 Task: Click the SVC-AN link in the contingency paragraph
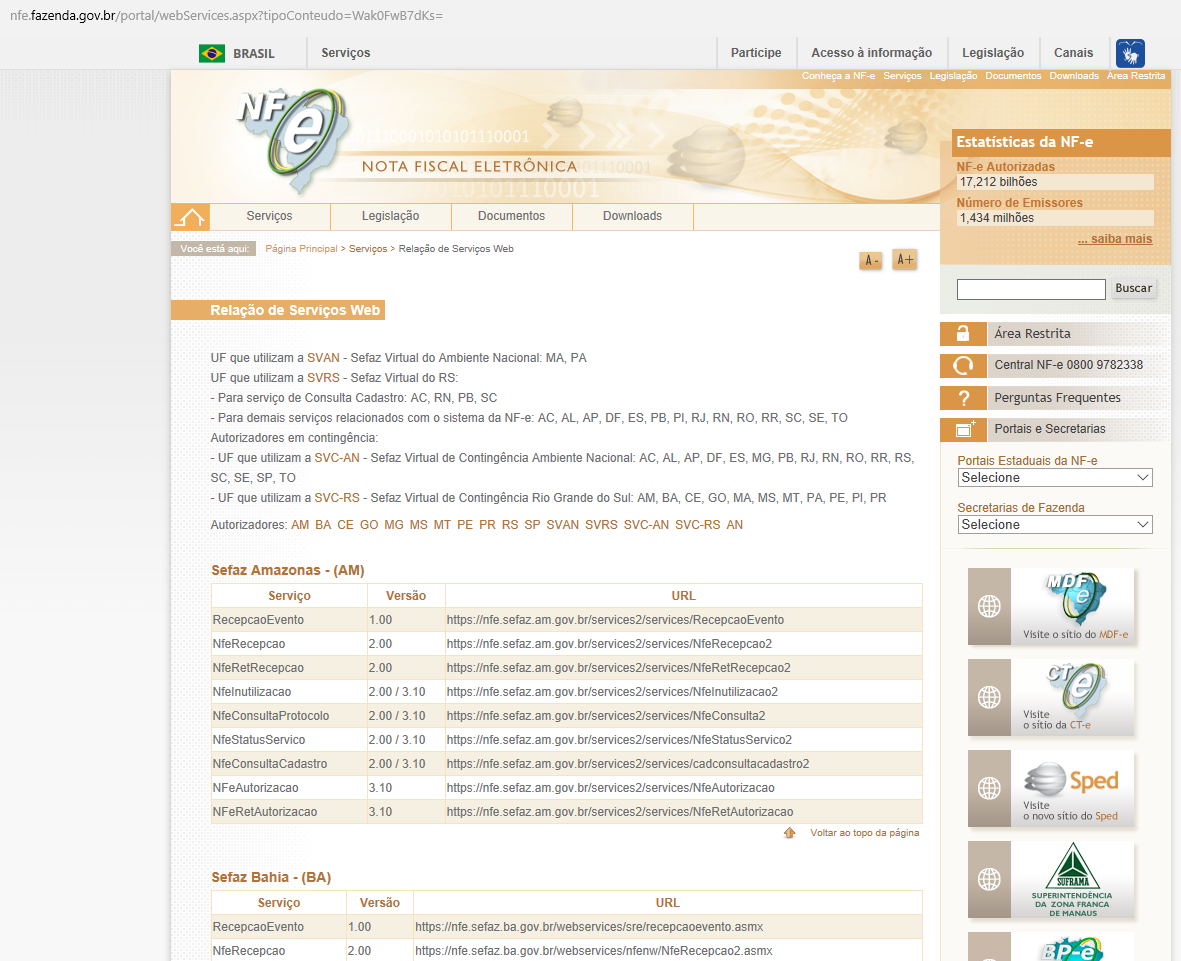[337, 458]
